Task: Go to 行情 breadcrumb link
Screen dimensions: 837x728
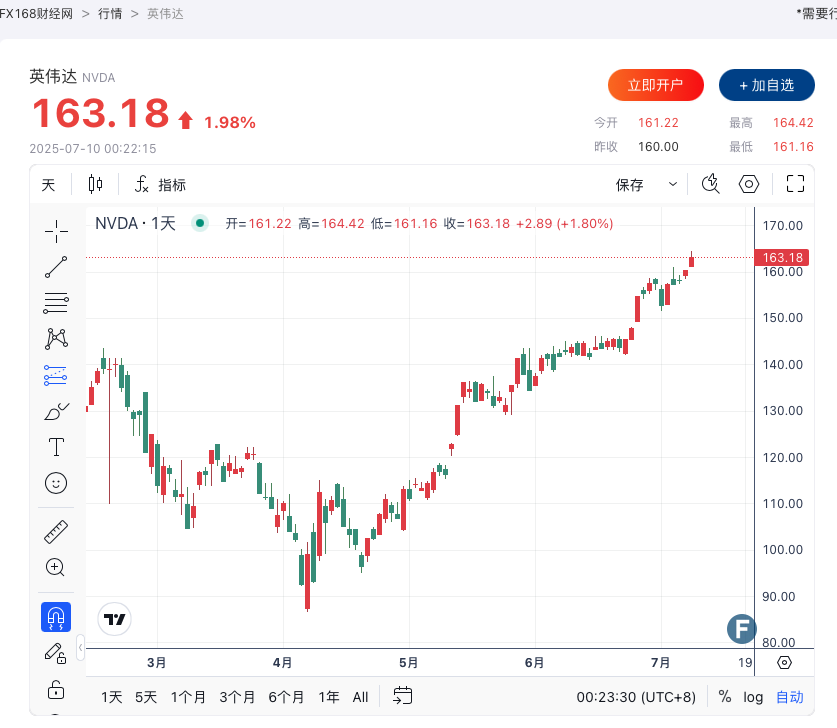Action: tap(110, 14)
